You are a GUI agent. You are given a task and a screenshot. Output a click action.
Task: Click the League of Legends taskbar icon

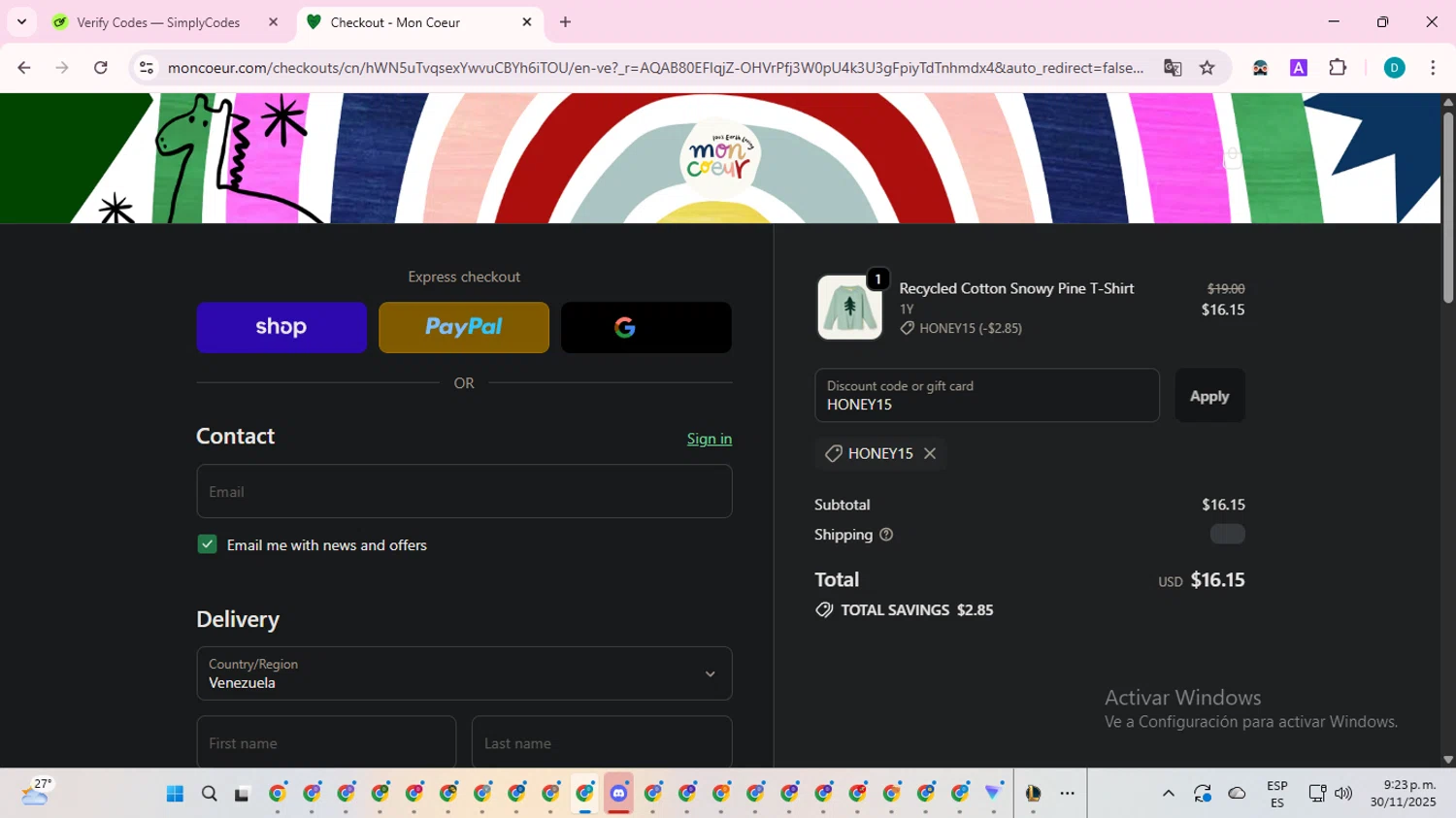click(x=1033, y=794)
